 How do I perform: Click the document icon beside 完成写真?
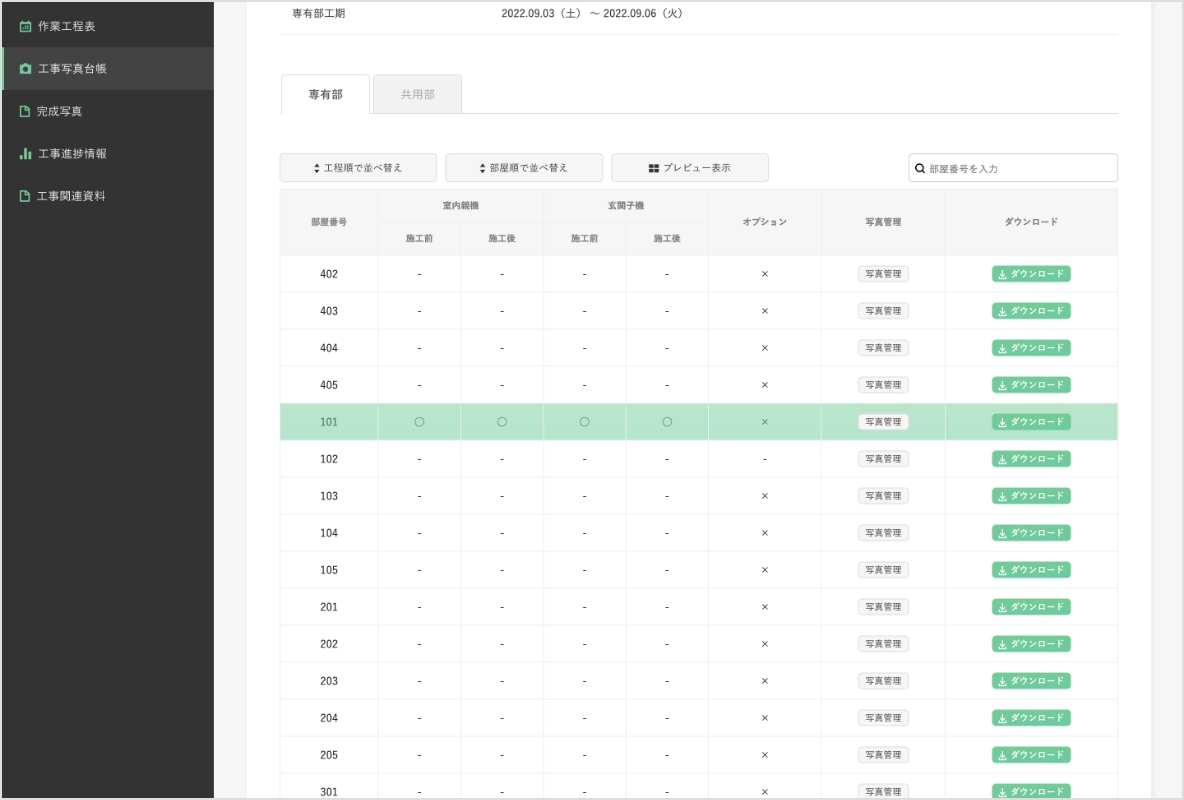point(25,111)
